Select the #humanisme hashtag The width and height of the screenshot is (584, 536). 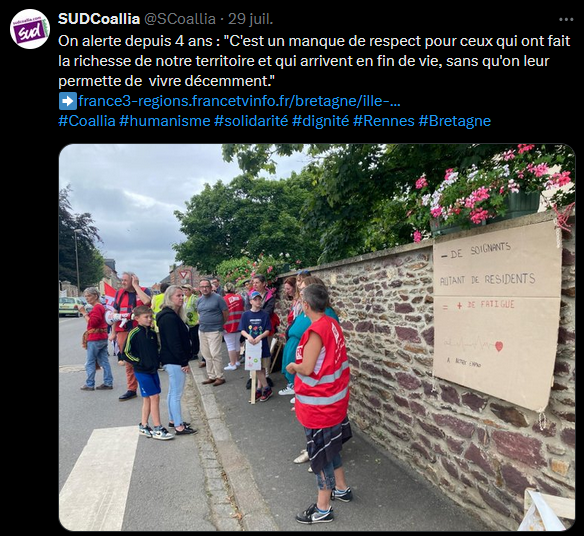tap(165, 121)
